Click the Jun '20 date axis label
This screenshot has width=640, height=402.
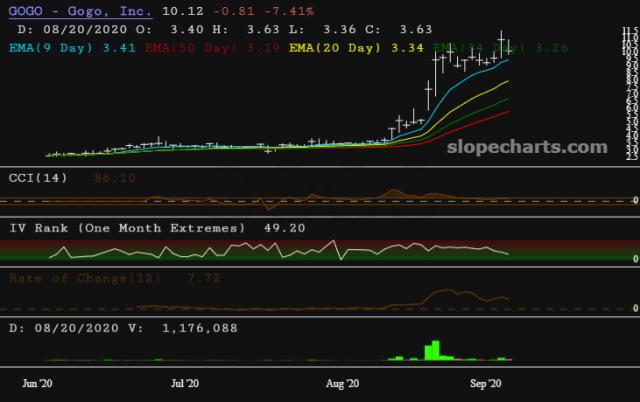click(37, 384)
